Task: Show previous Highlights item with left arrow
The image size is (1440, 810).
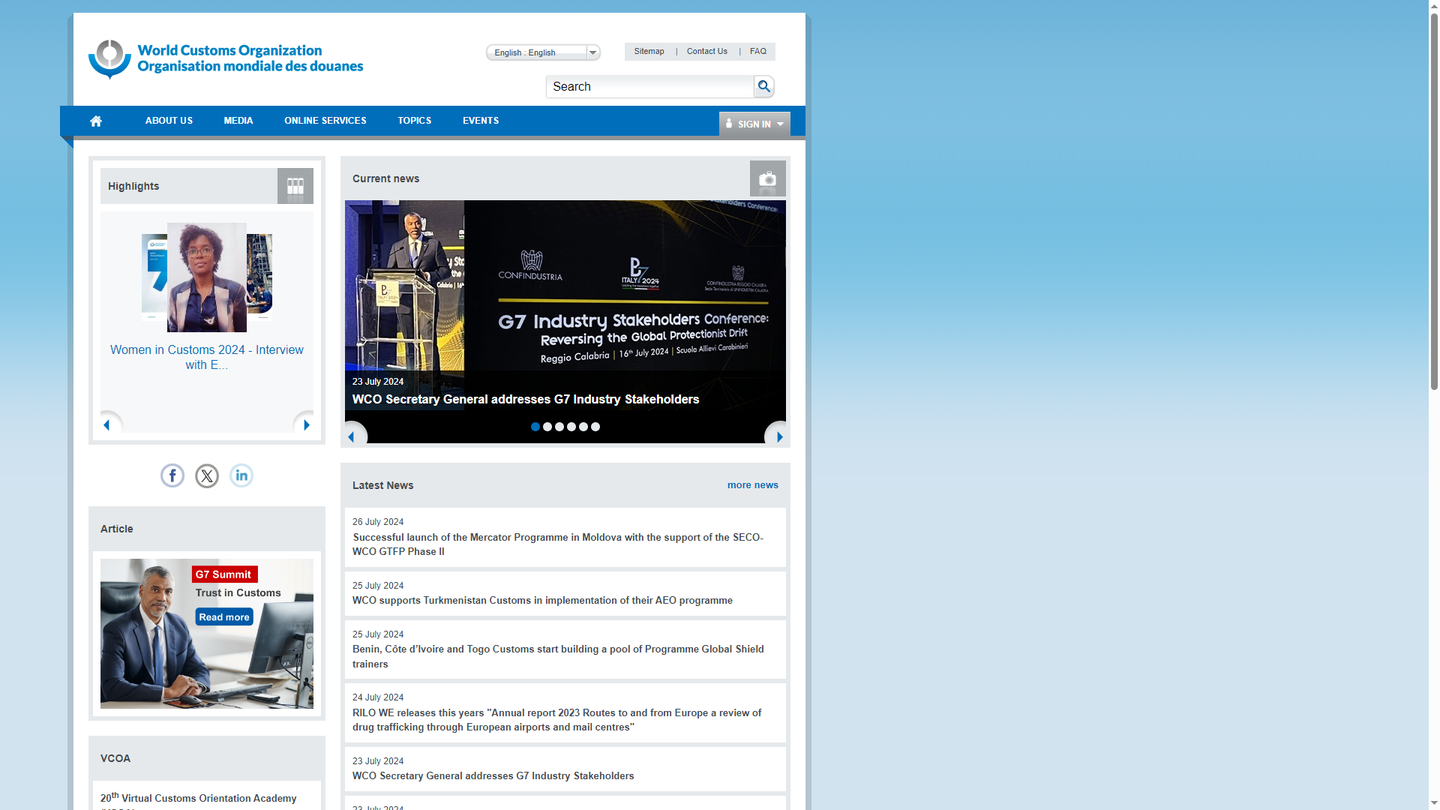Action: pyautogui.click(x=108, y=424)
